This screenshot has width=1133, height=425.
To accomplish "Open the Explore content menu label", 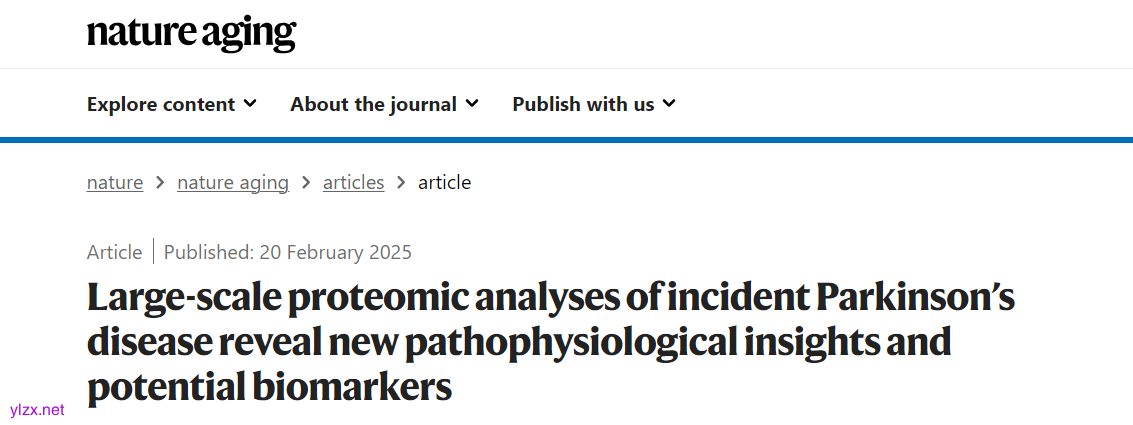I will point(161,104).
